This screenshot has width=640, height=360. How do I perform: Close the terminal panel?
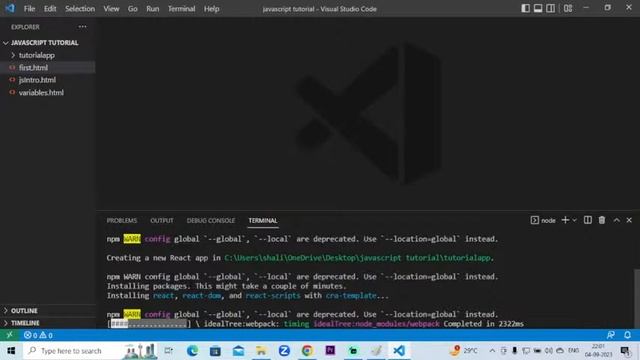629,220
